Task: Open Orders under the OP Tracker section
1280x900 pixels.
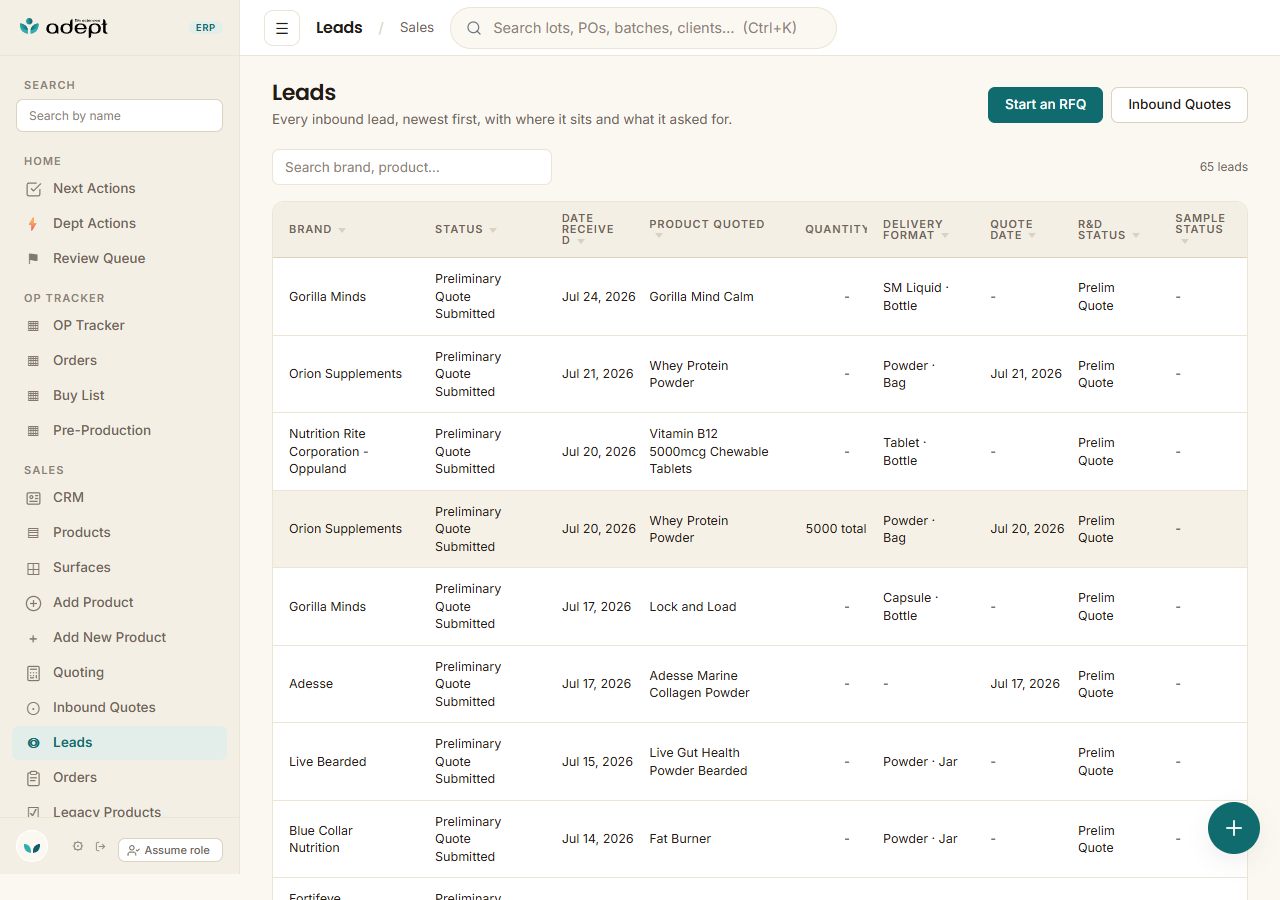Action: 120,360
